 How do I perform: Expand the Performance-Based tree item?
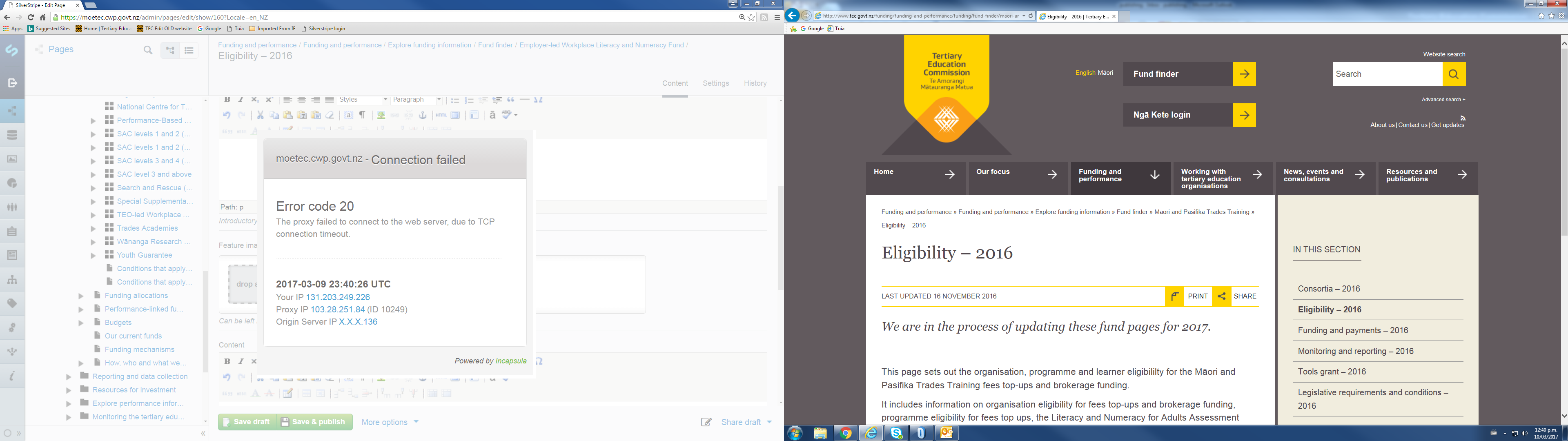93,120
